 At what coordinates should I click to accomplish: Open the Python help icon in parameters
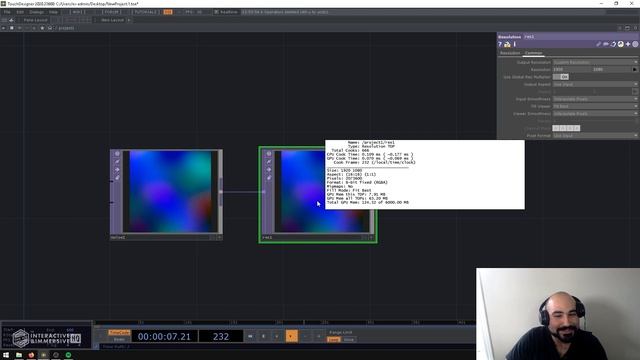(x=507, y=44)
